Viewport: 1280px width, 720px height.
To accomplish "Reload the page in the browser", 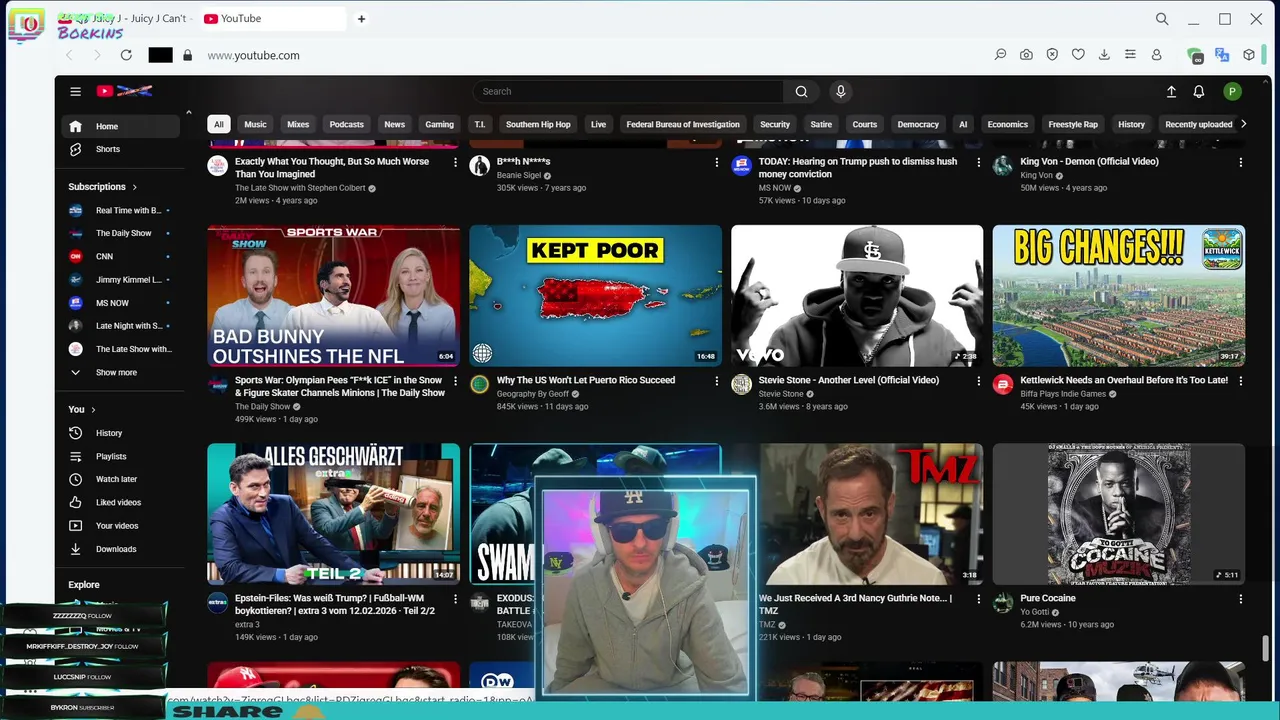I will point(126,55).
